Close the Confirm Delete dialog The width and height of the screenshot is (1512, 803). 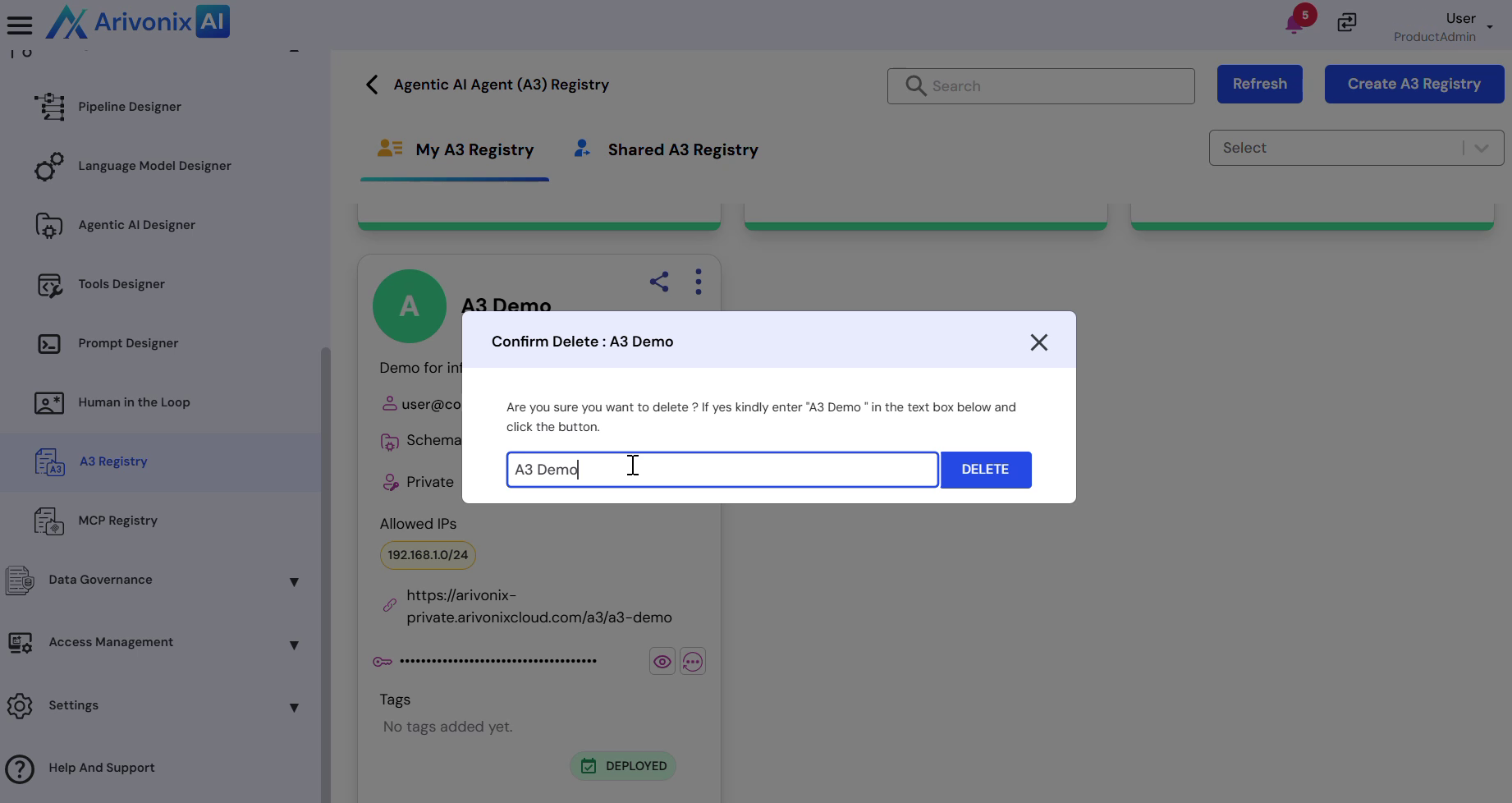pyautogui.click(x=1038, y=342)
